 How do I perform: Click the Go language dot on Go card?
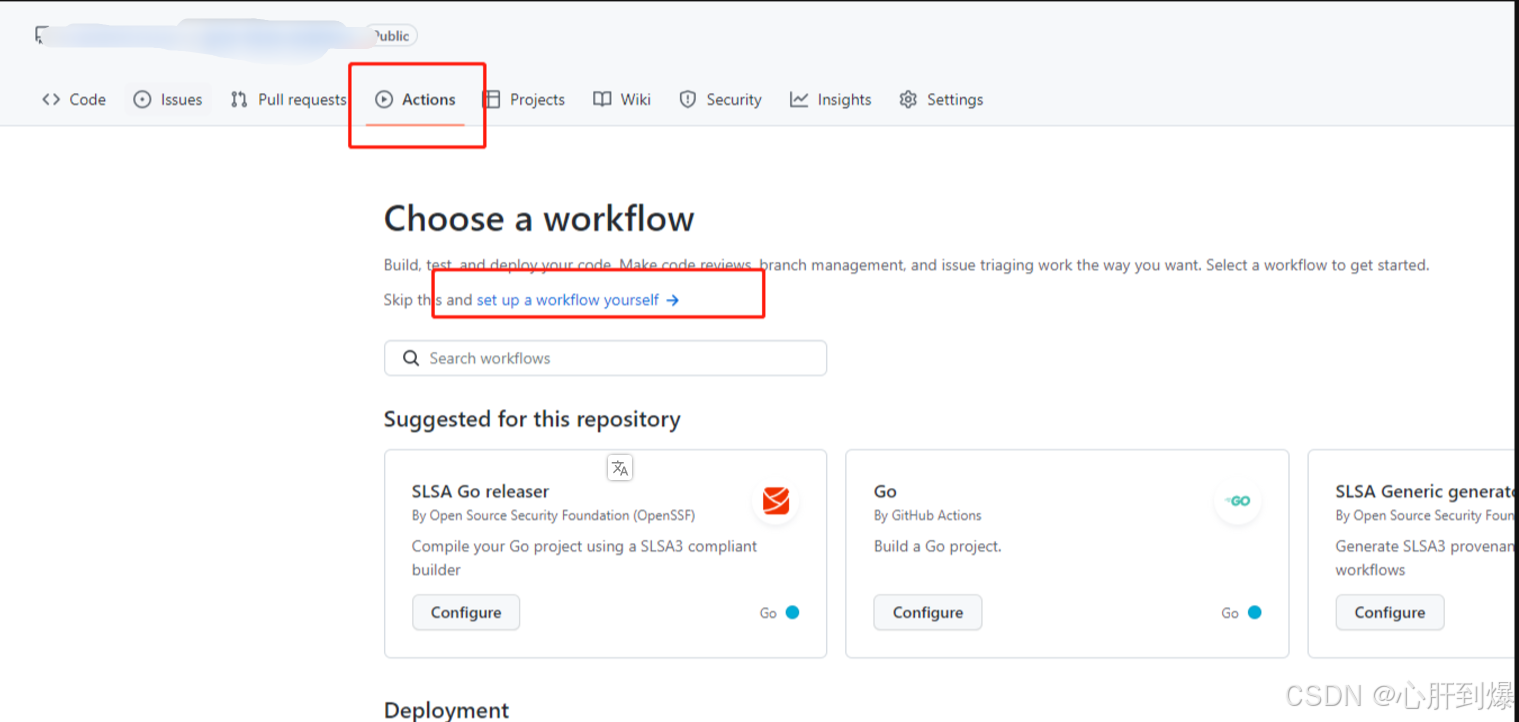pyautogui.click(x=1254, y=612)
